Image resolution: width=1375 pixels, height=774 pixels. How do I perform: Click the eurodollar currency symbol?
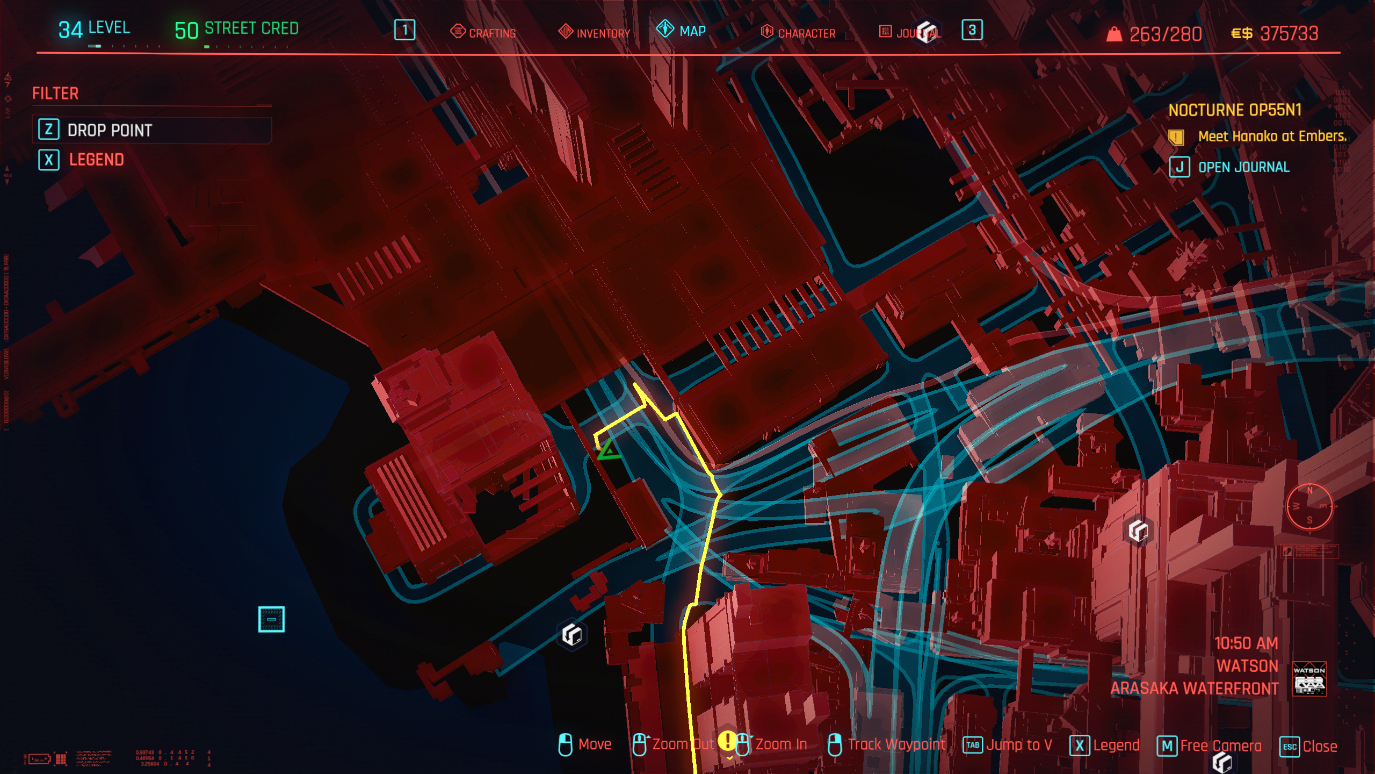(1241, 34)
